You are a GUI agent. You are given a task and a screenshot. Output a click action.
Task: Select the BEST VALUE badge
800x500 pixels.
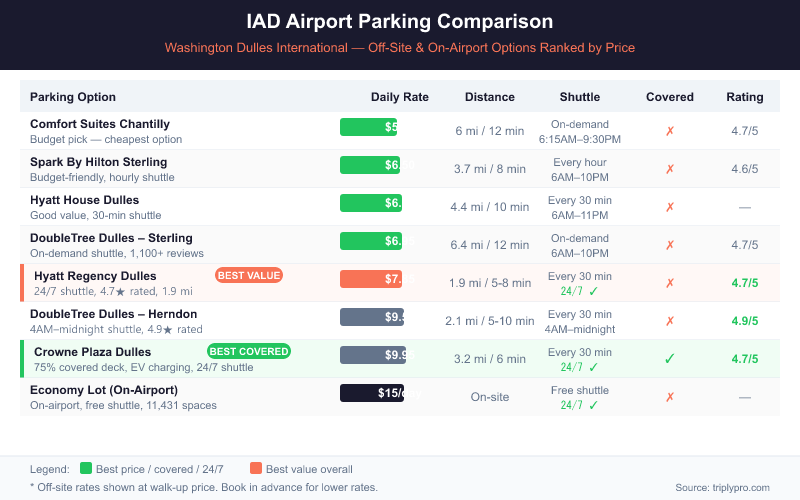coord(248,275)
